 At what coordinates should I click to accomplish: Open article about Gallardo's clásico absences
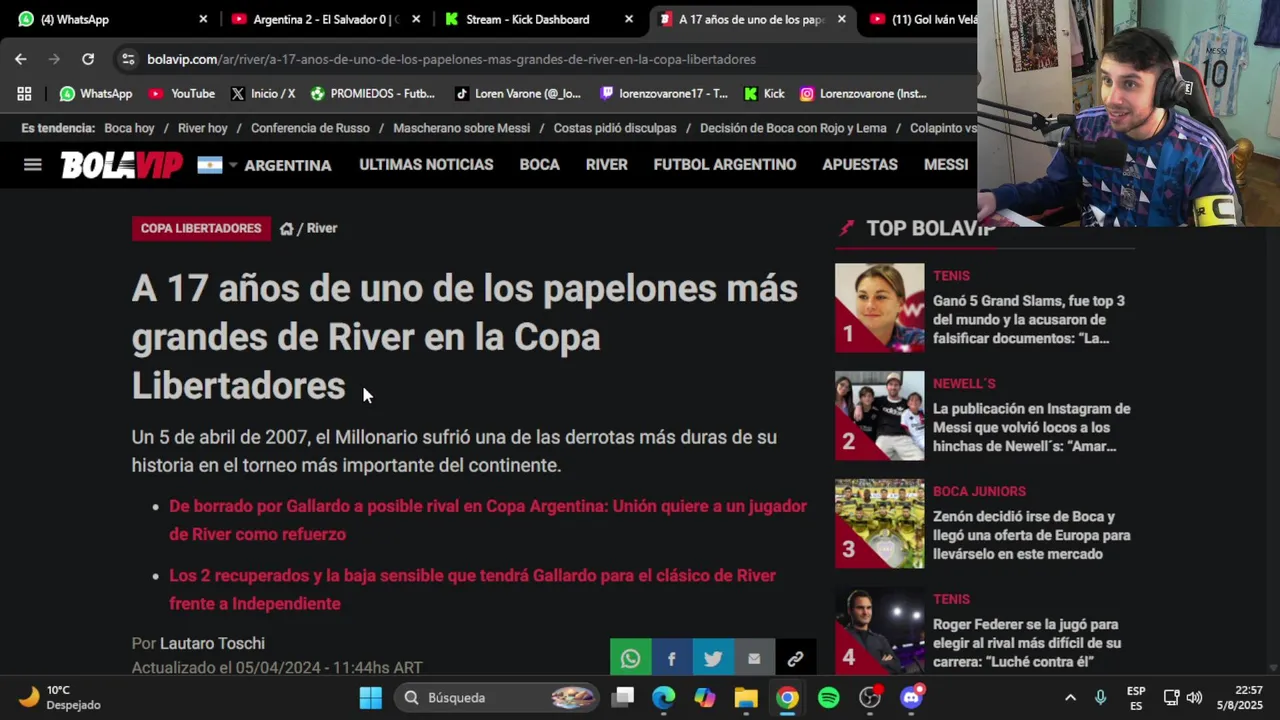point(472,589)
